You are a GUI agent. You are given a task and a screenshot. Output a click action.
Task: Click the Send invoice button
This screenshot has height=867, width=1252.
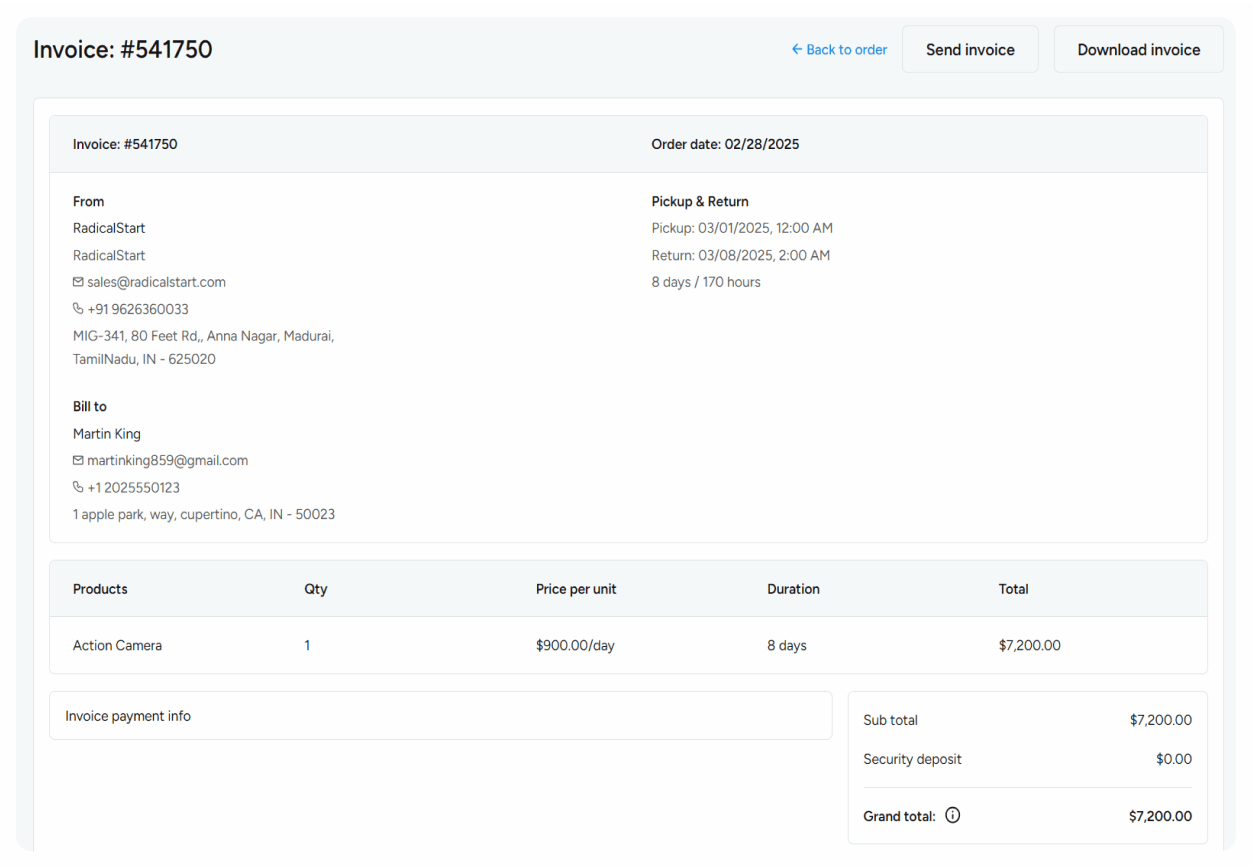(969, 49)
